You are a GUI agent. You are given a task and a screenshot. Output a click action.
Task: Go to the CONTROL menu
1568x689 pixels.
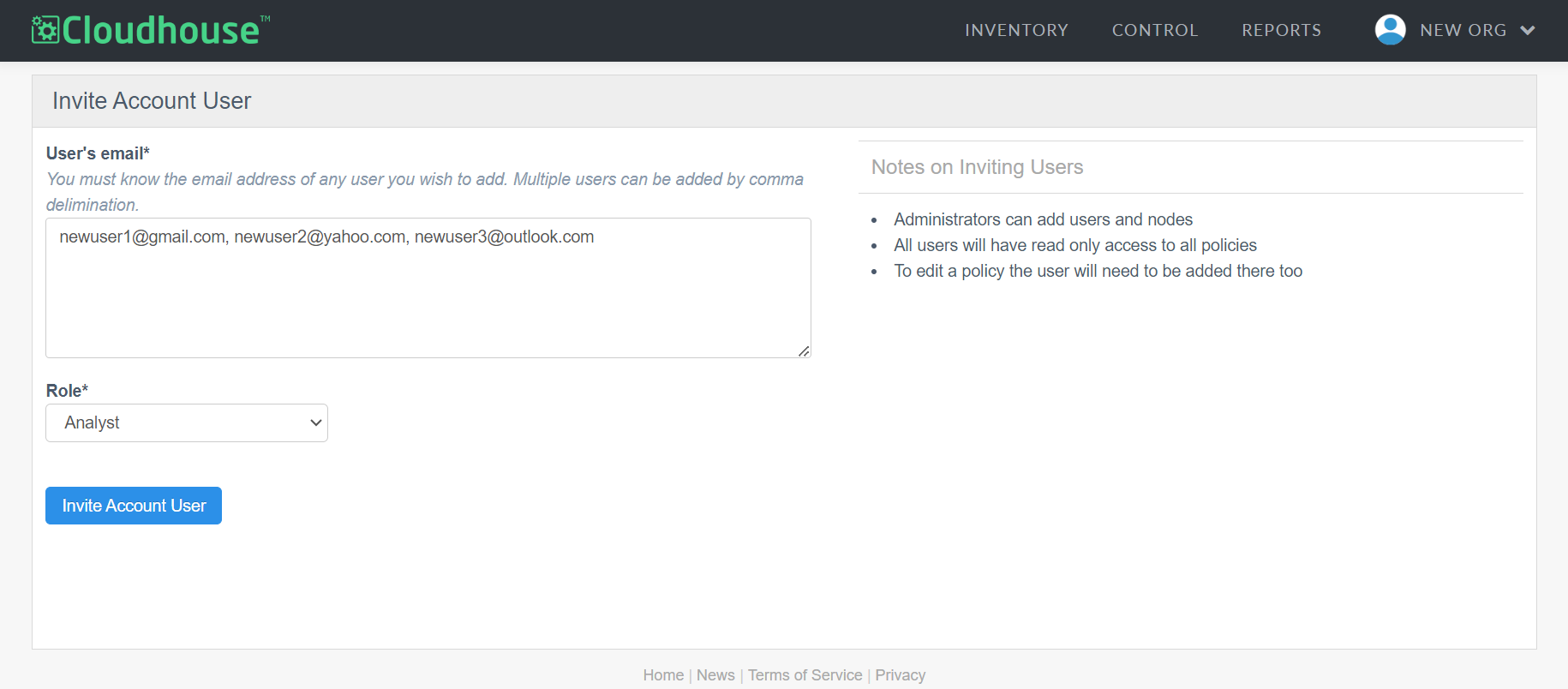pyautogui.click(x=1154, y=31)
